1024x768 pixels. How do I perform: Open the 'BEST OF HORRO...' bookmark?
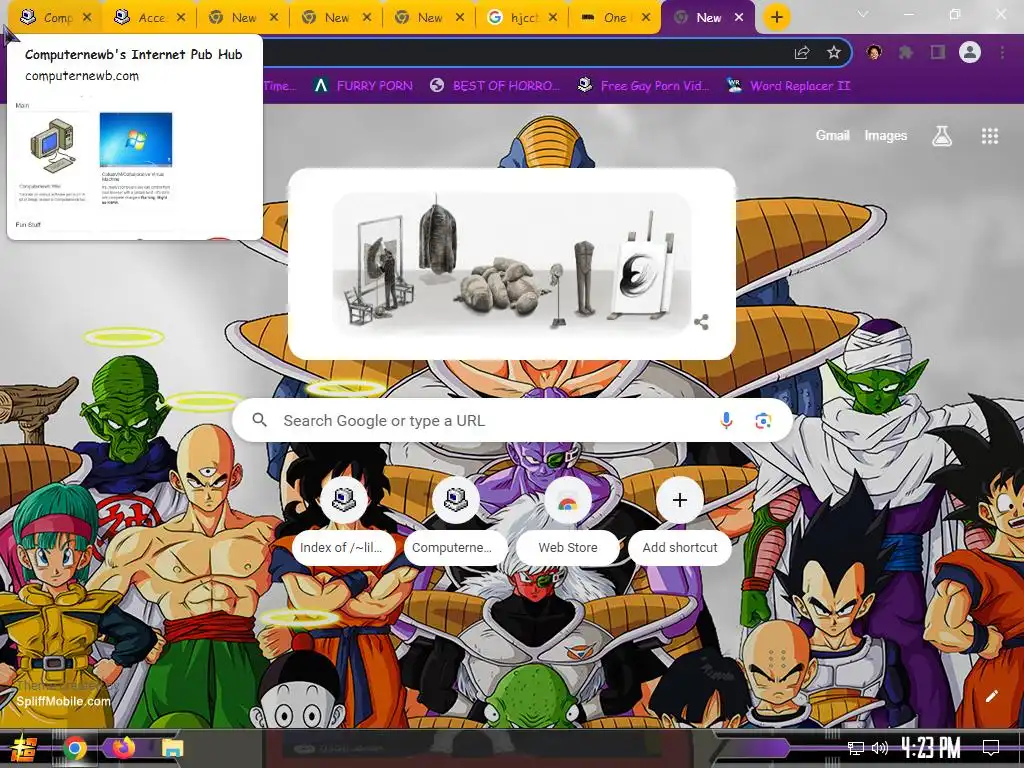pos(495,86)
